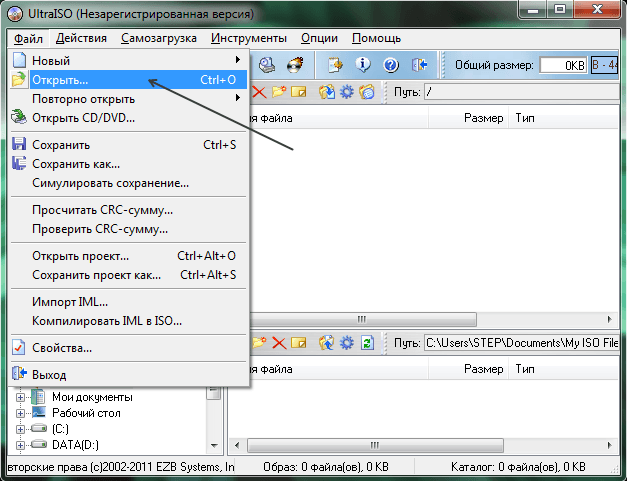Image resolution: width=627 pixels, height=481 pixels.
Task: Choose Свойства... menu entry
Action: 128,348
